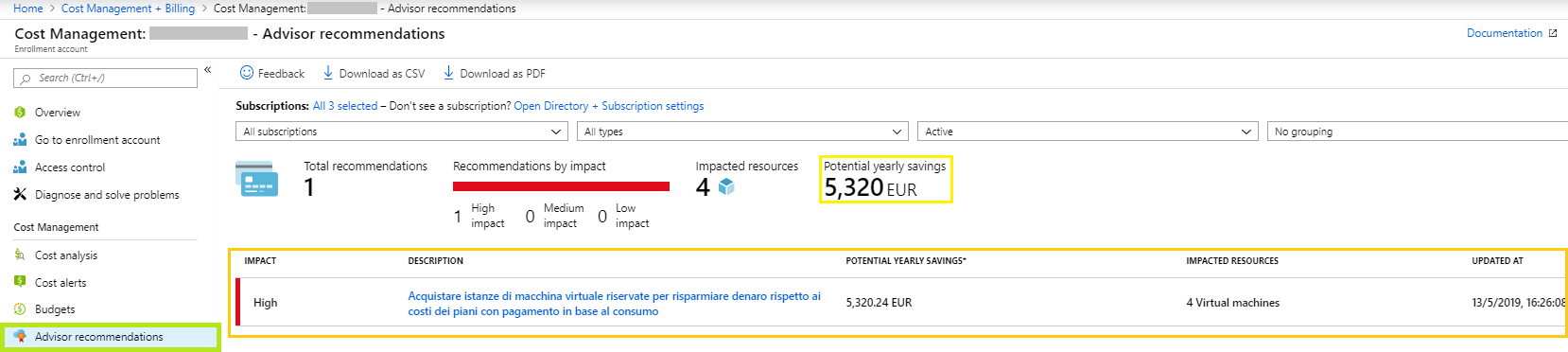Open Directory + Subscription settings link
Viewport: 1568px width, 352px height.
pyautogui.click(x=609, y=106)
